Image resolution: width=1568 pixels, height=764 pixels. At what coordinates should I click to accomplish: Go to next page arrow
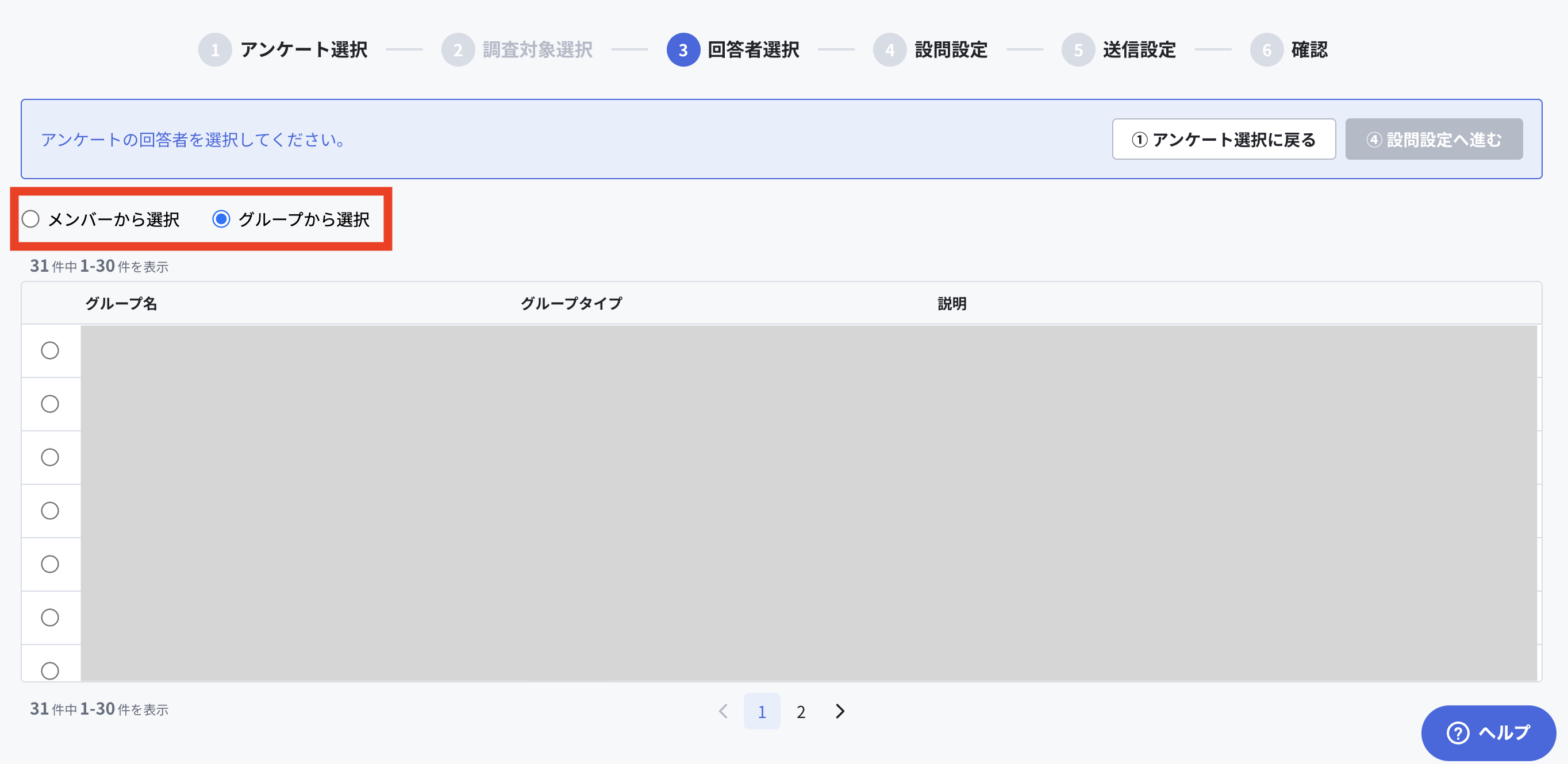[840, 711]
